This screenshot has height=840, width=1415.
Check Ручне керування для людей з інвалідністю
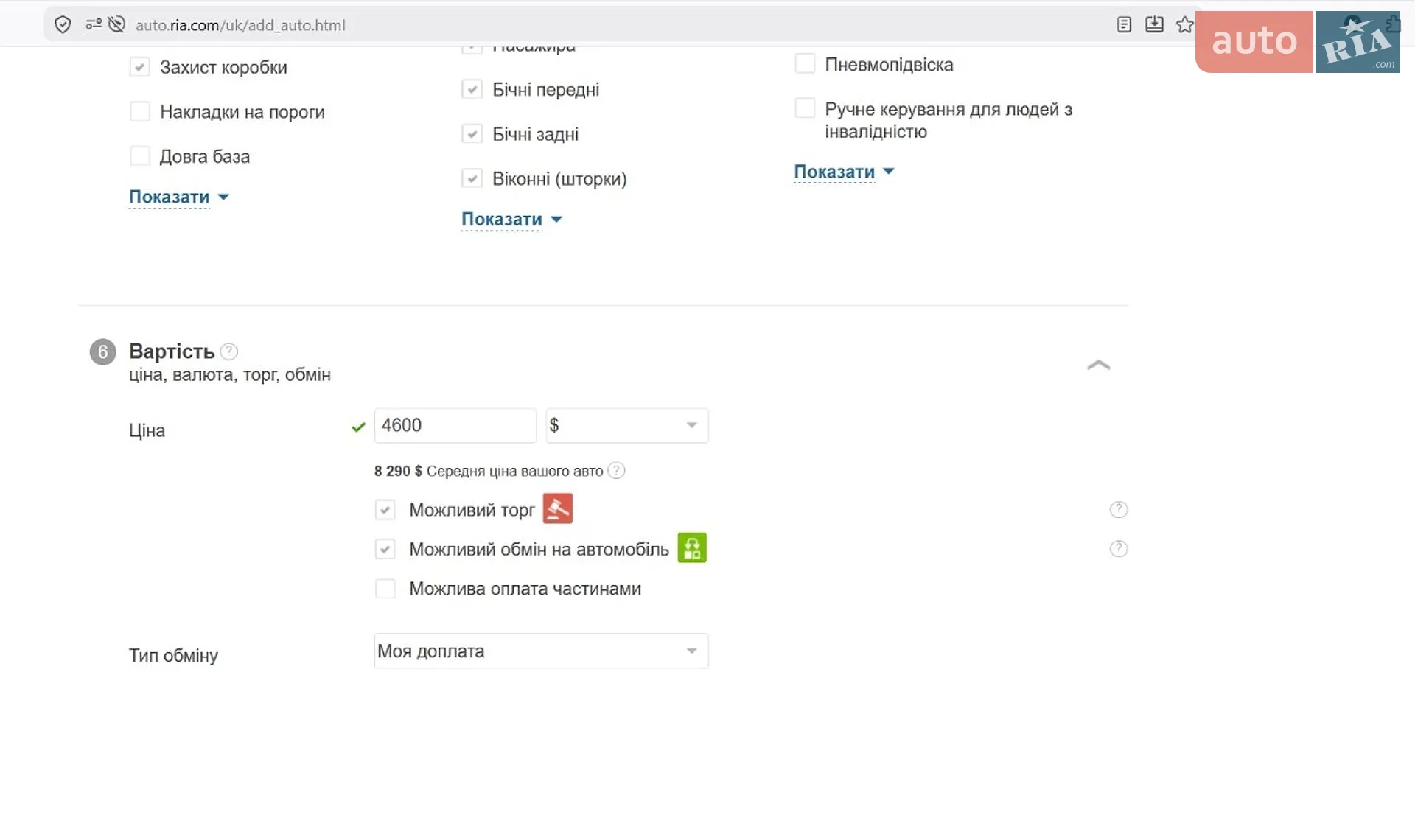(805, 108)
